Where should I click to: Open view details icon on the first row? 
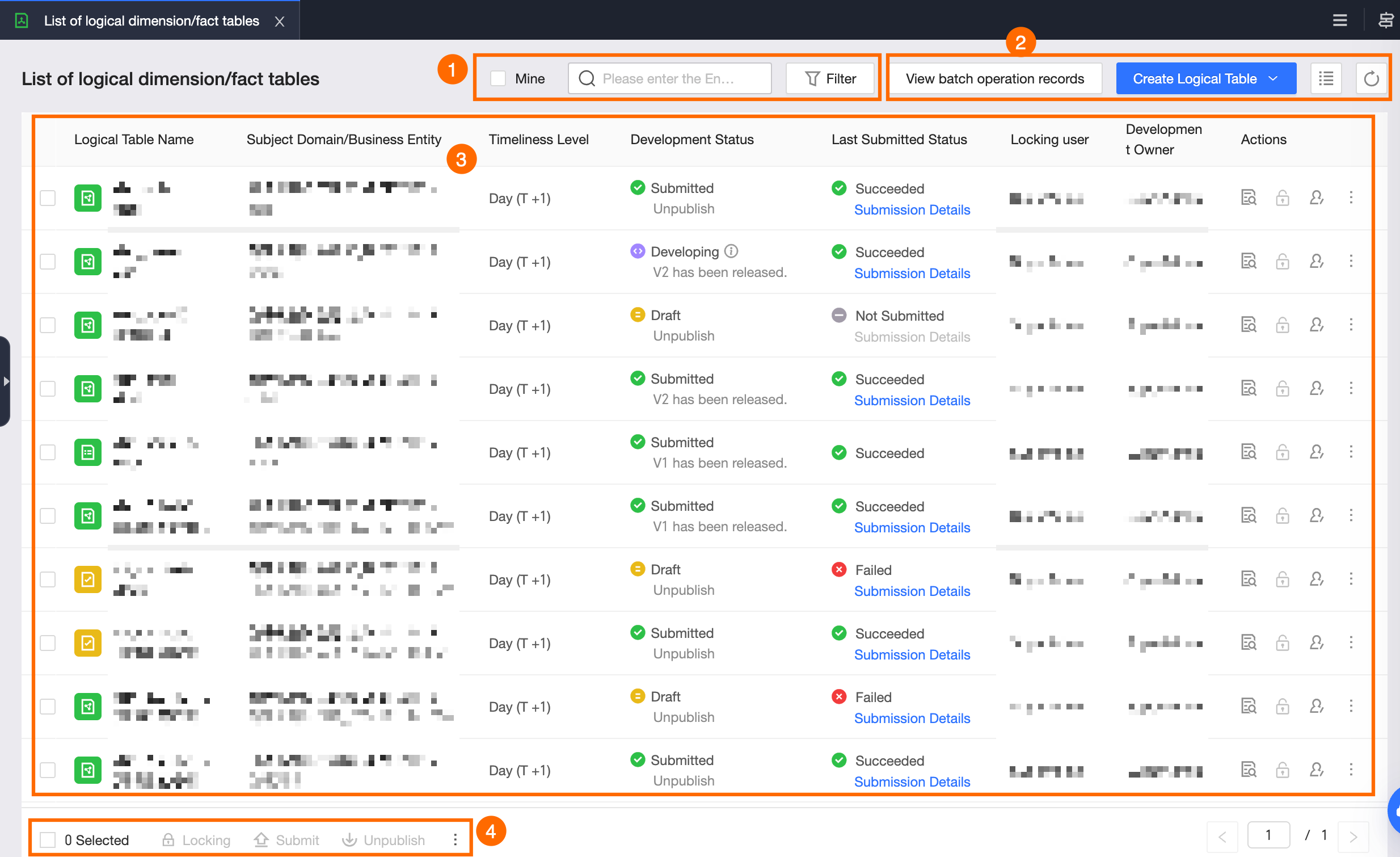[1249, 198]
